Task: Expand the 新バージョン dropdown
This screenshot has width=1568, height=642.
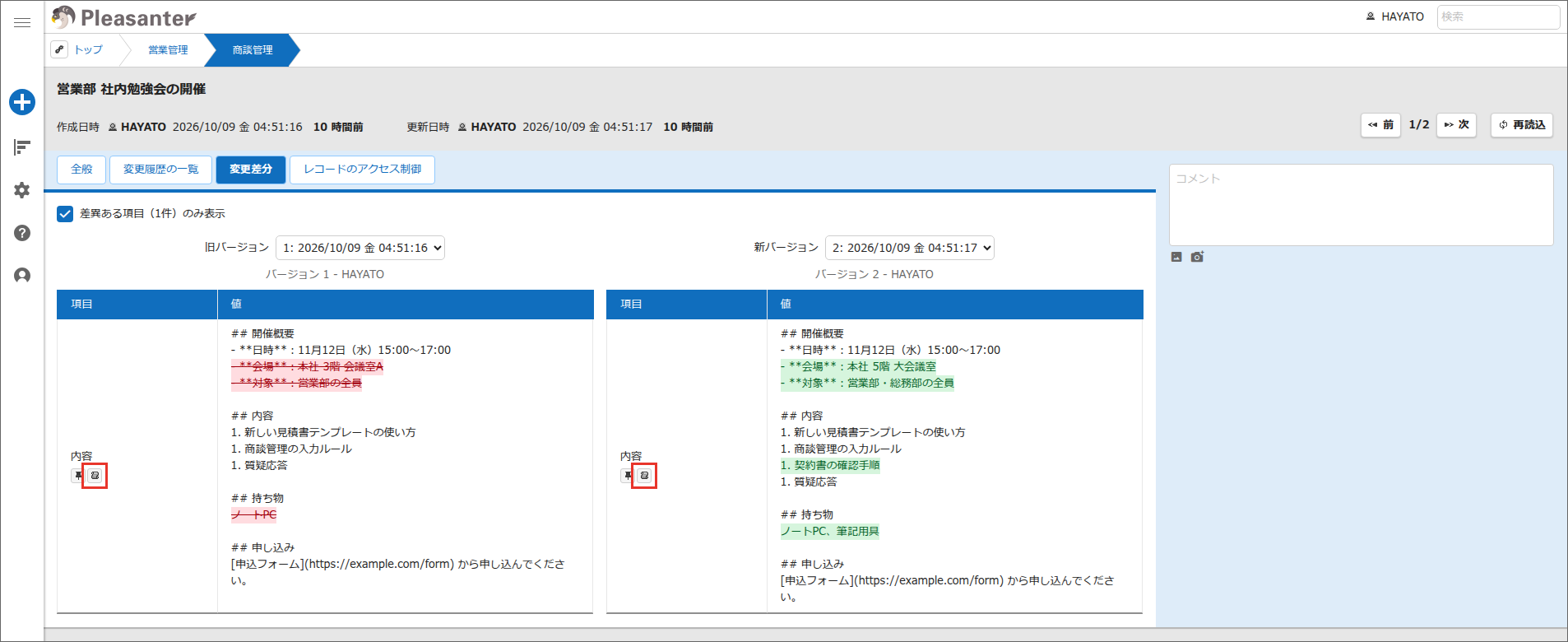Action: coord(910,248)
